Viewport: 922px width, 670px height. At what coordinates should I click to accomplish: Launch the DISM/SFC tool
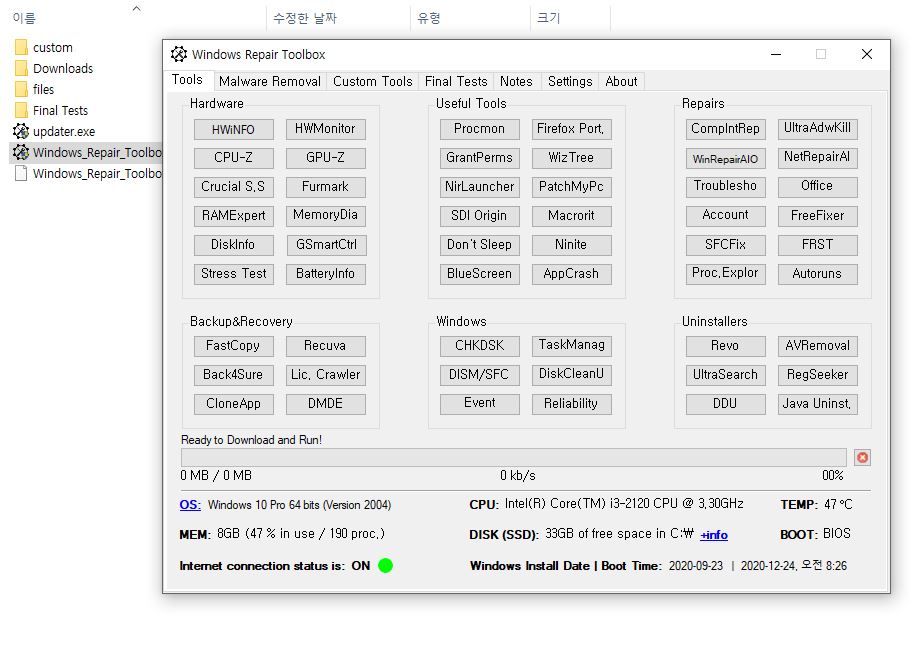coord(480,375)
